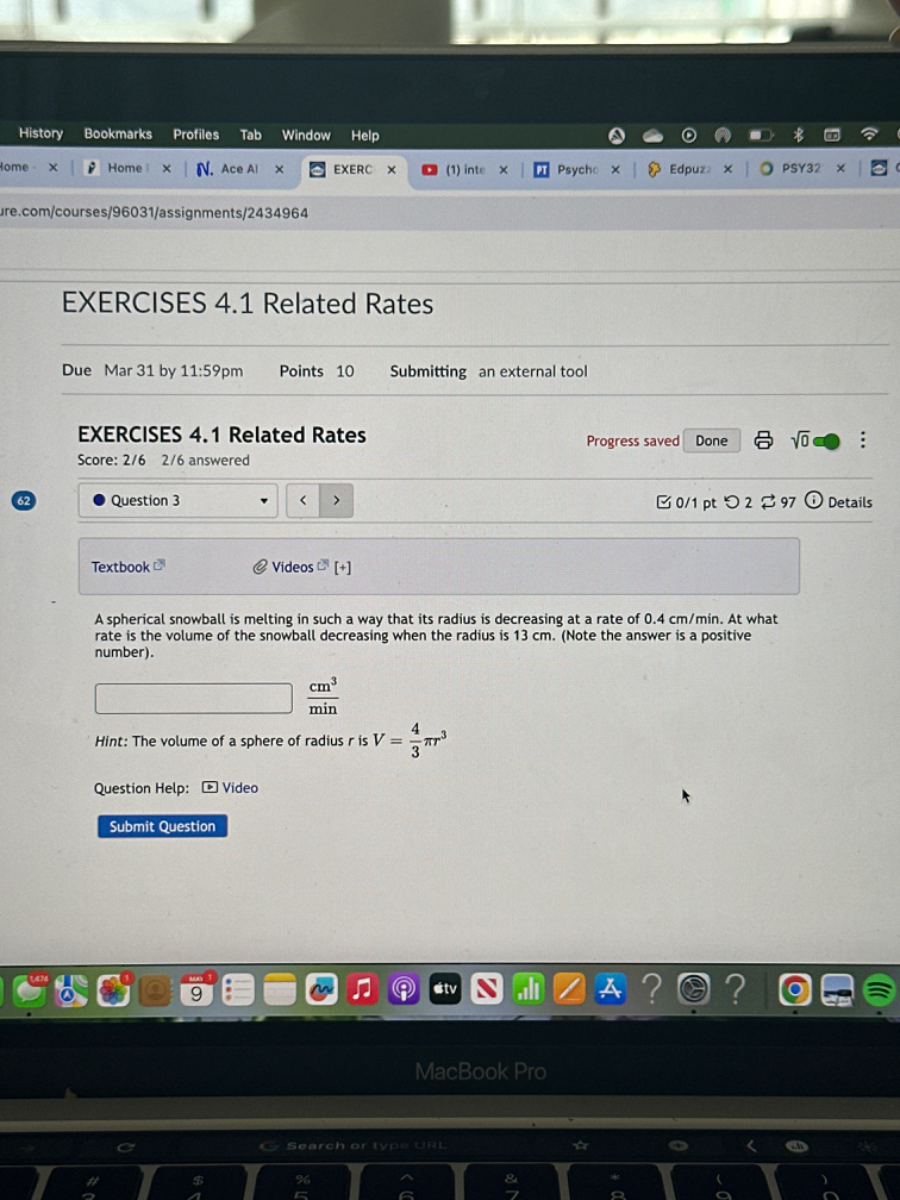Open the Tab menu
This screenshot has width=900, height=1200.
coord(251,135)
